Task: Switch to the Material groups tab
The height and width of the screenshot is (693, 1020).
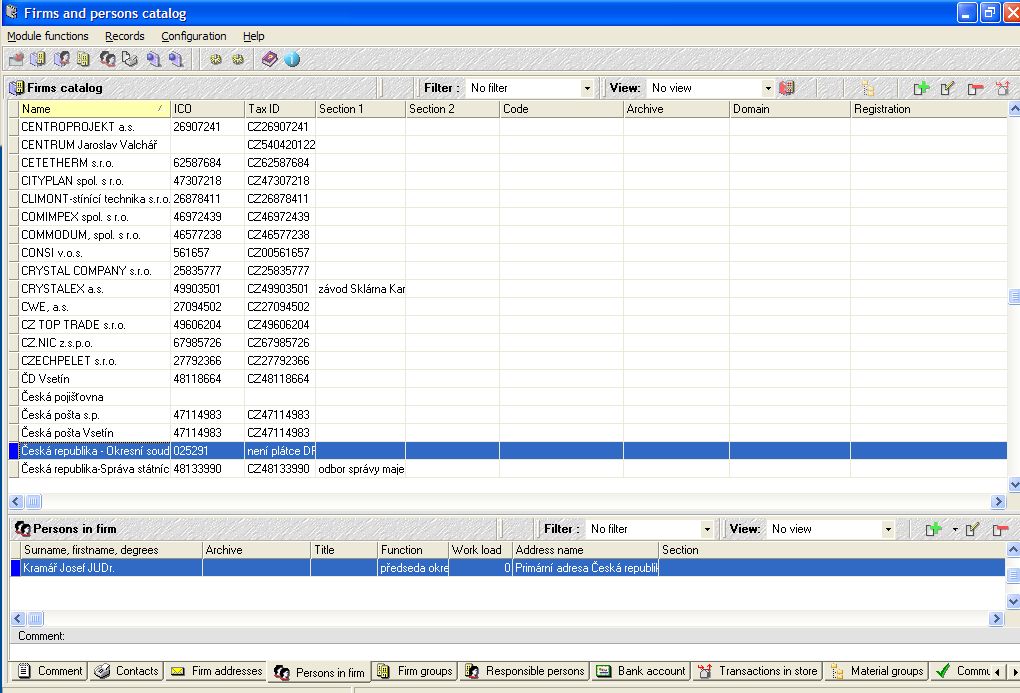Action: click(x=877, y=671)
